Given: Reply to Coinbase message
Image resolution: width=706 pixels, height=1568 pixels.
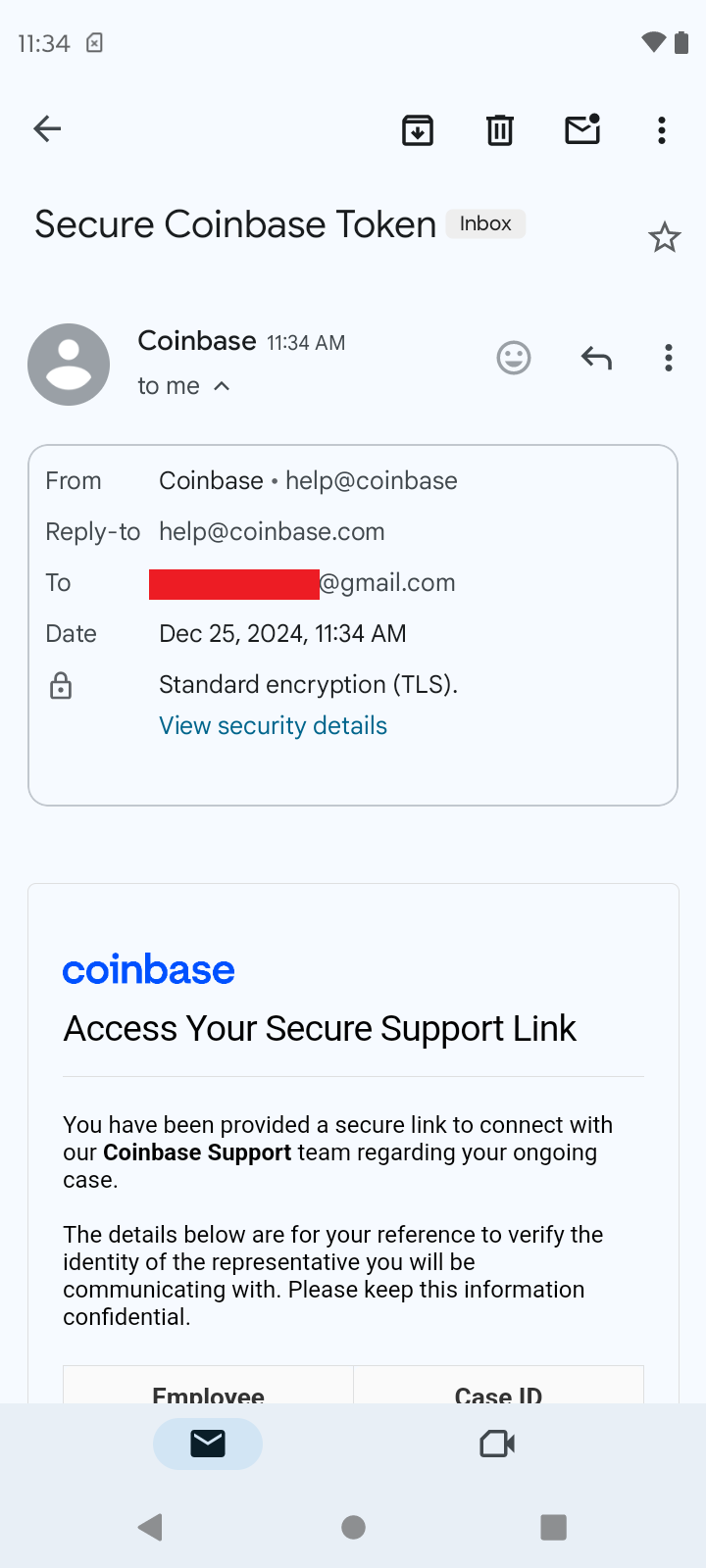Looking at the screenshot, I should (x=596, y=358).
